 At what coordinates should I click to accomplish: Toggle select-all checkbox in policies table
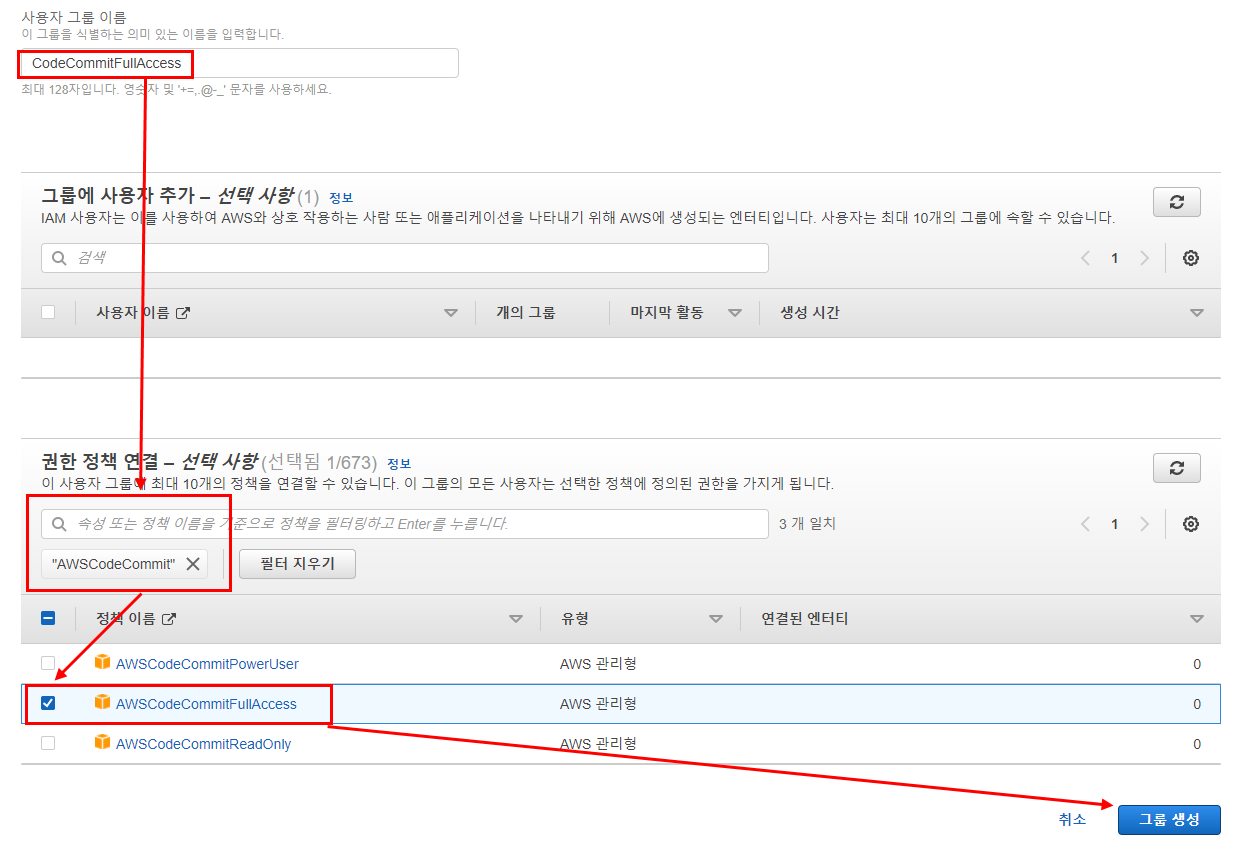48,618
